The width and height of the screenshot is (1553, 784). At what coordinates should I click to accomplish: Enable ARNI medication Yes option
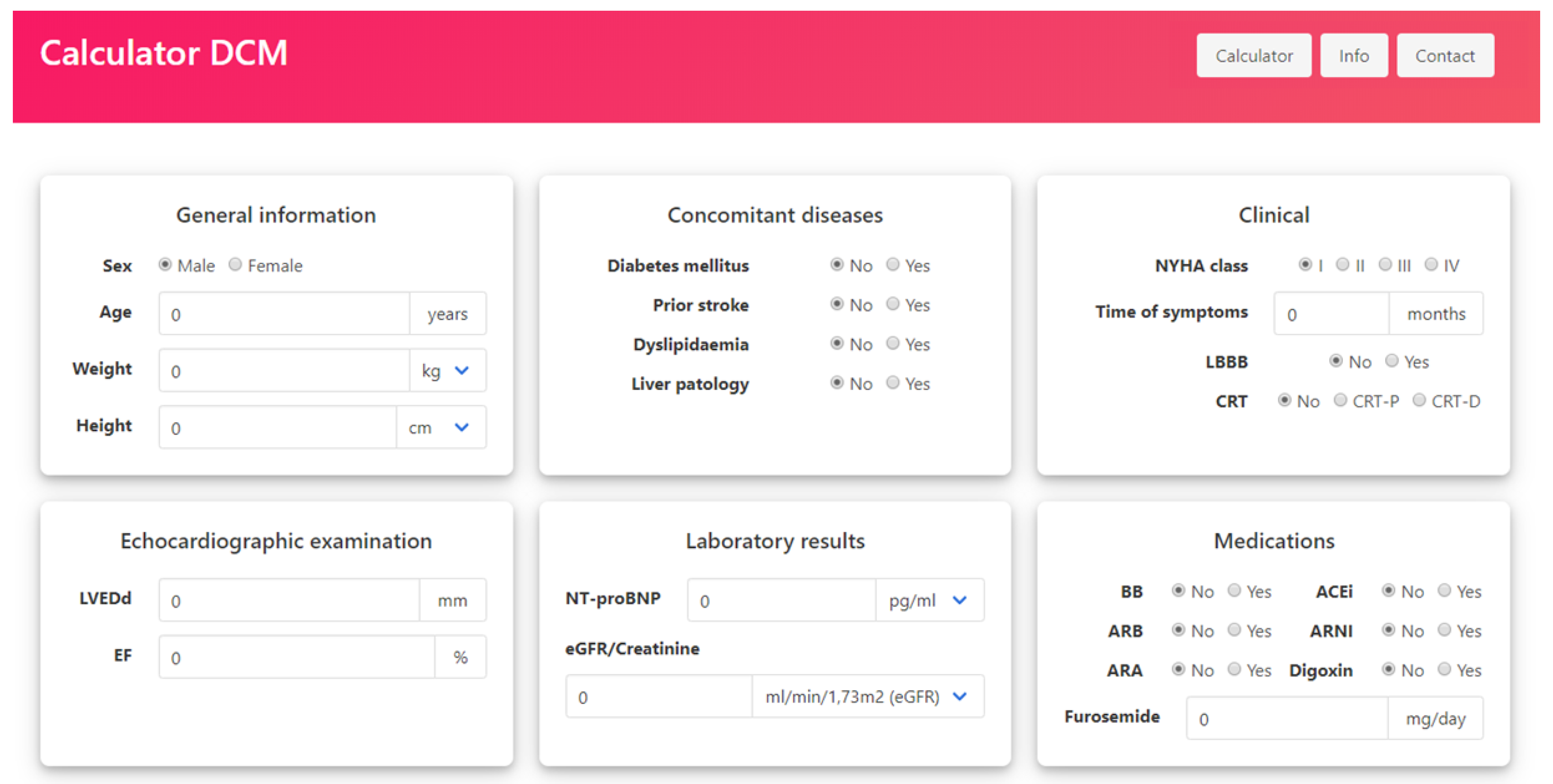pyautogui.click(x=1444, y=630)
